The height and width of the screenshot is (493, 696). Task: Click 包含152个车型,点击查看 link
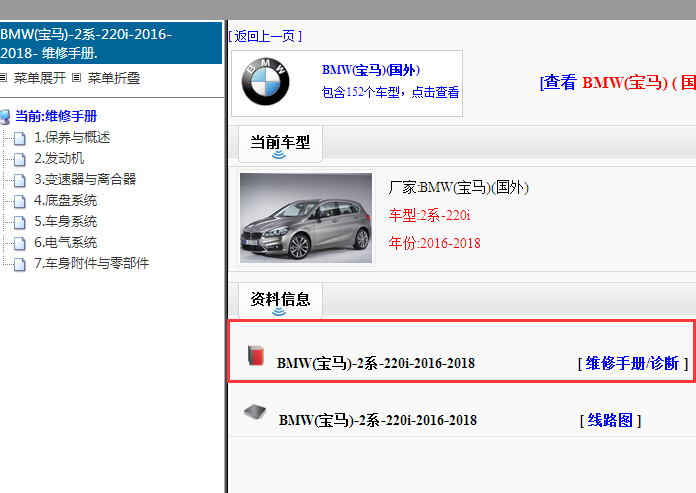tap(390, 92)
